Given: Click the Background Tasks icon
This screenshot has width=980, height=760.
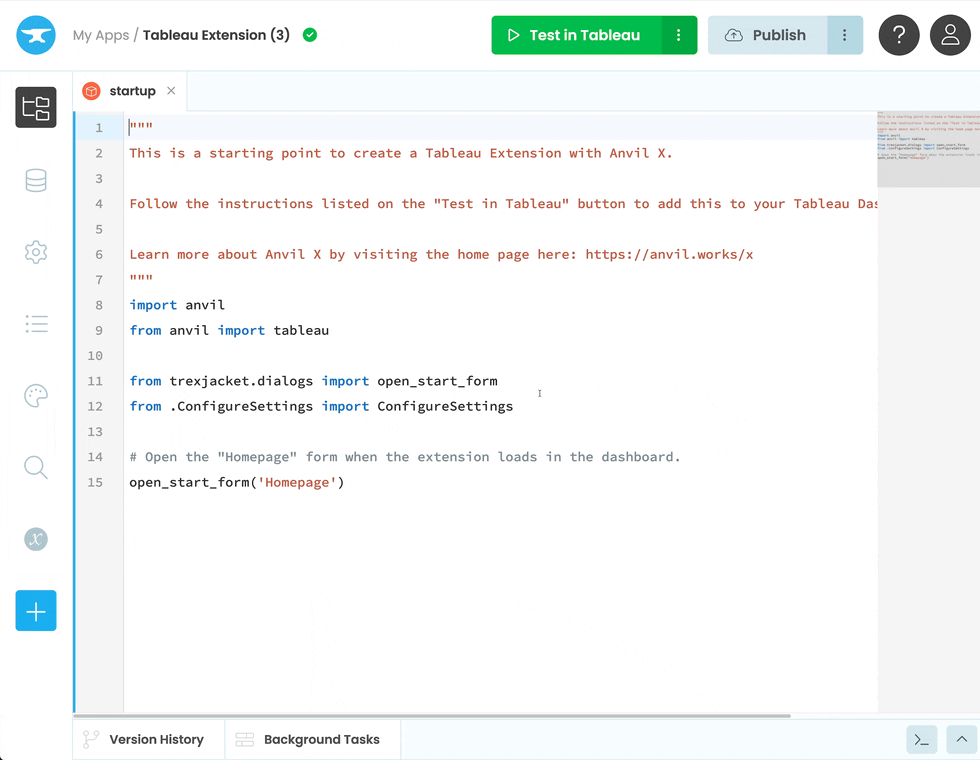Looking at the screenshot, I should [244, 739].
